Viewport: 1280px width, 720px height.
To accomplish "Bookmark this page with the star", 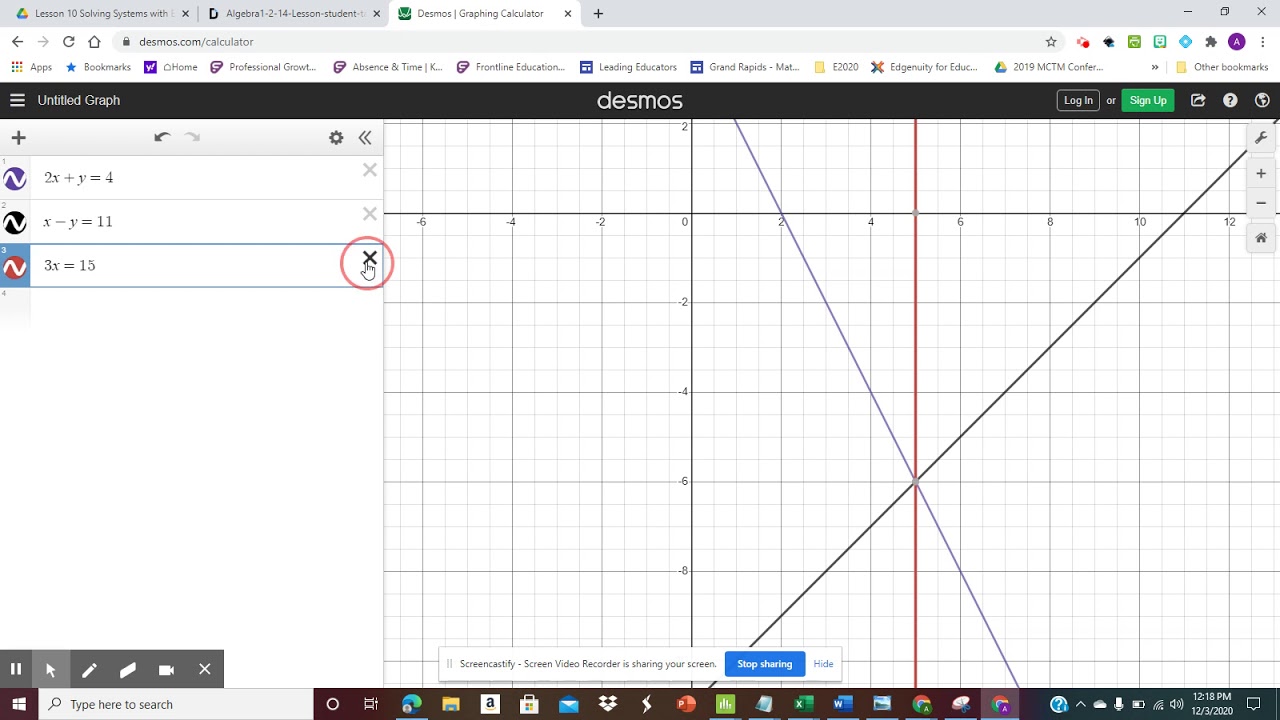I will point(1051,42).
